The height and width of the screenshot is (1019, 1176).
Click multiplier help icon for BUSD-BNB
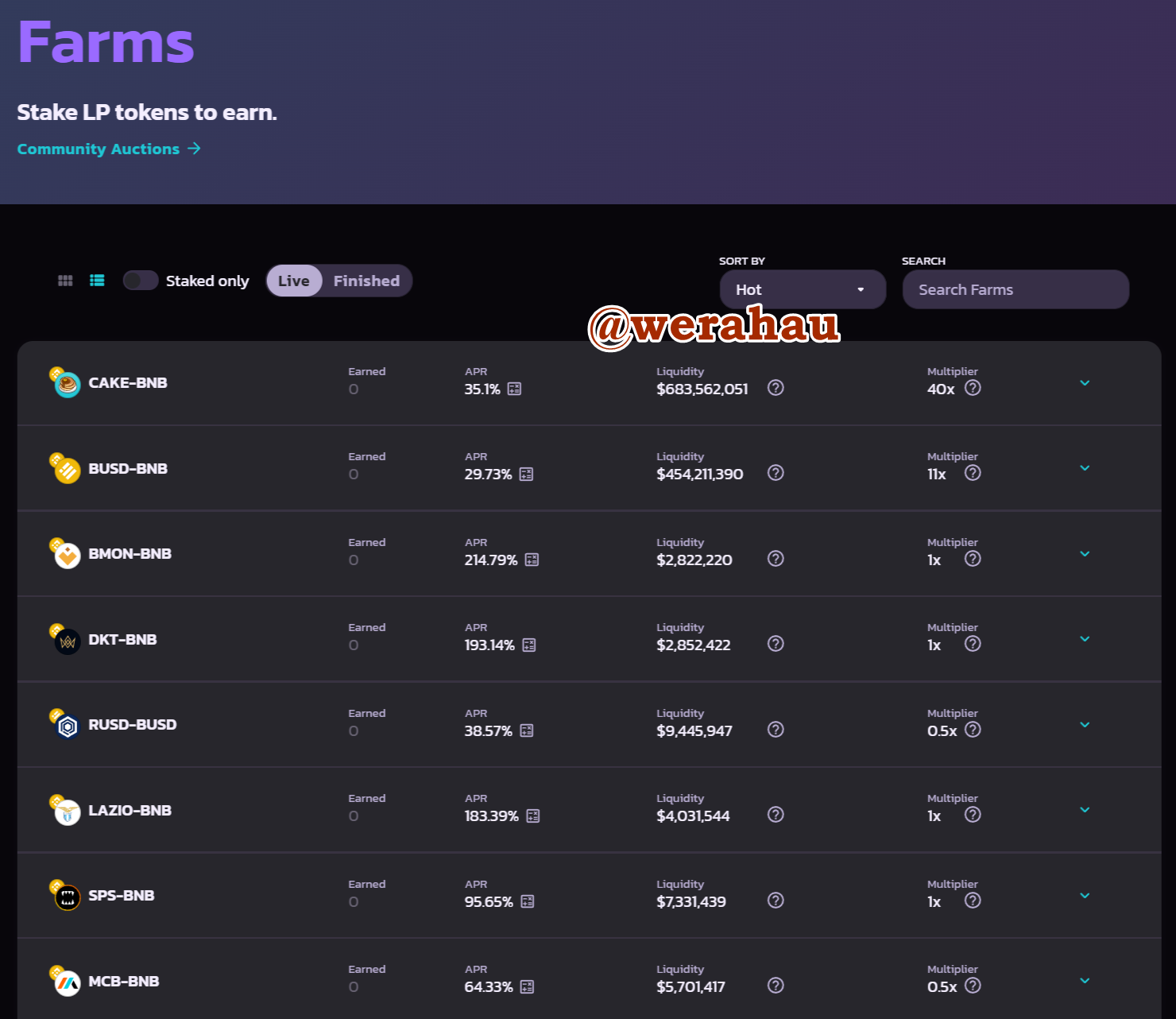click(x=973, y=473)
